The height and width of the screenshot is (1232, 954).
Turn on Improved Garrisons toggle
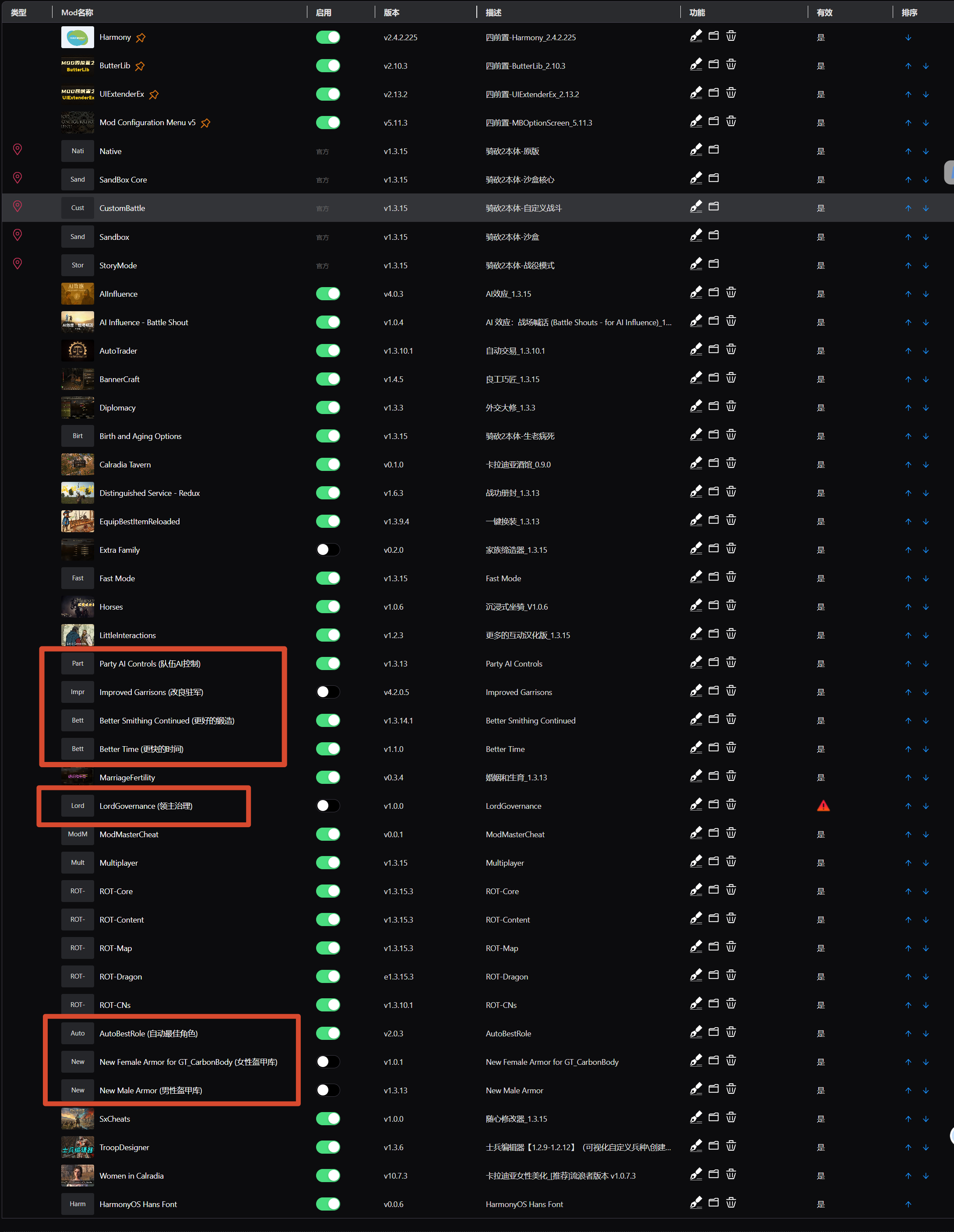[328, 691]
